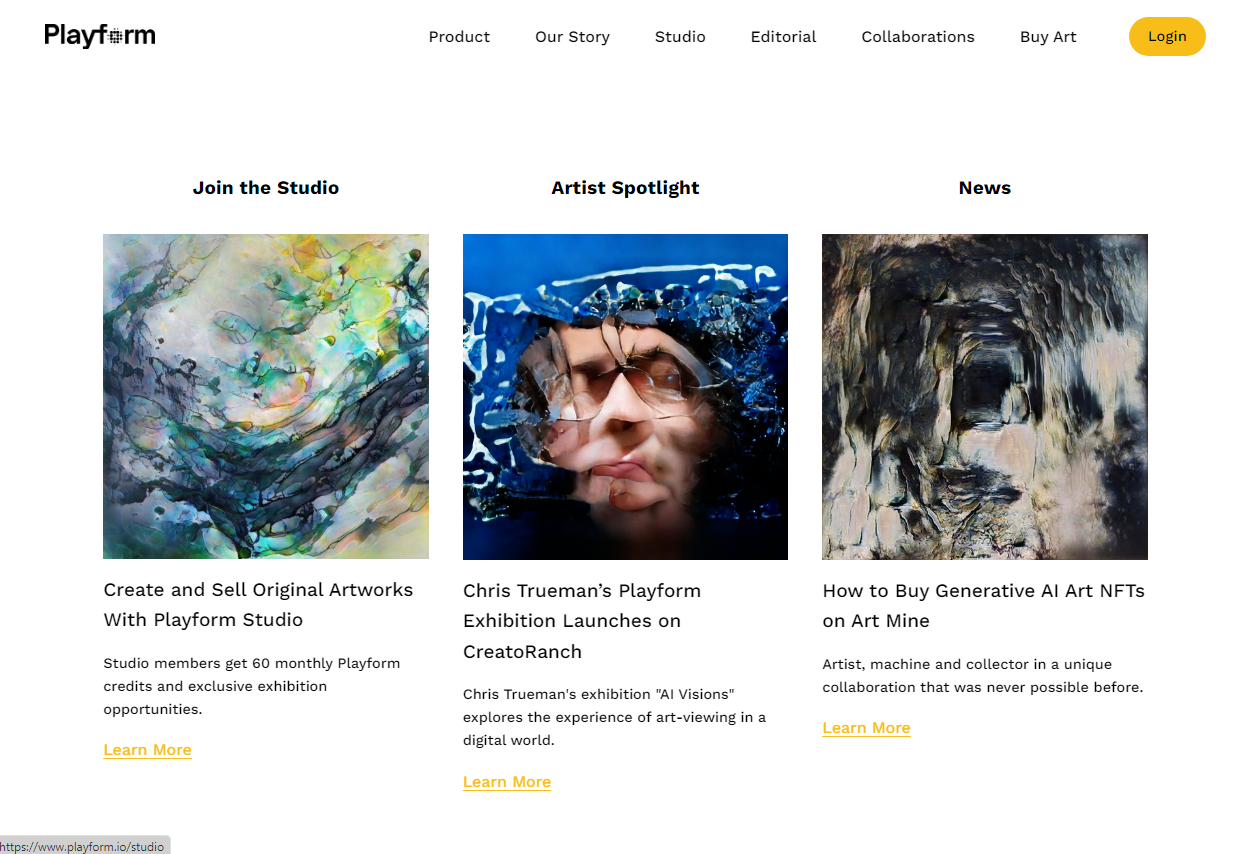Image resolution: width=1255 pixels, height=854 pixels.
Task: Go to Our Story page
Action: click(572, 37)
